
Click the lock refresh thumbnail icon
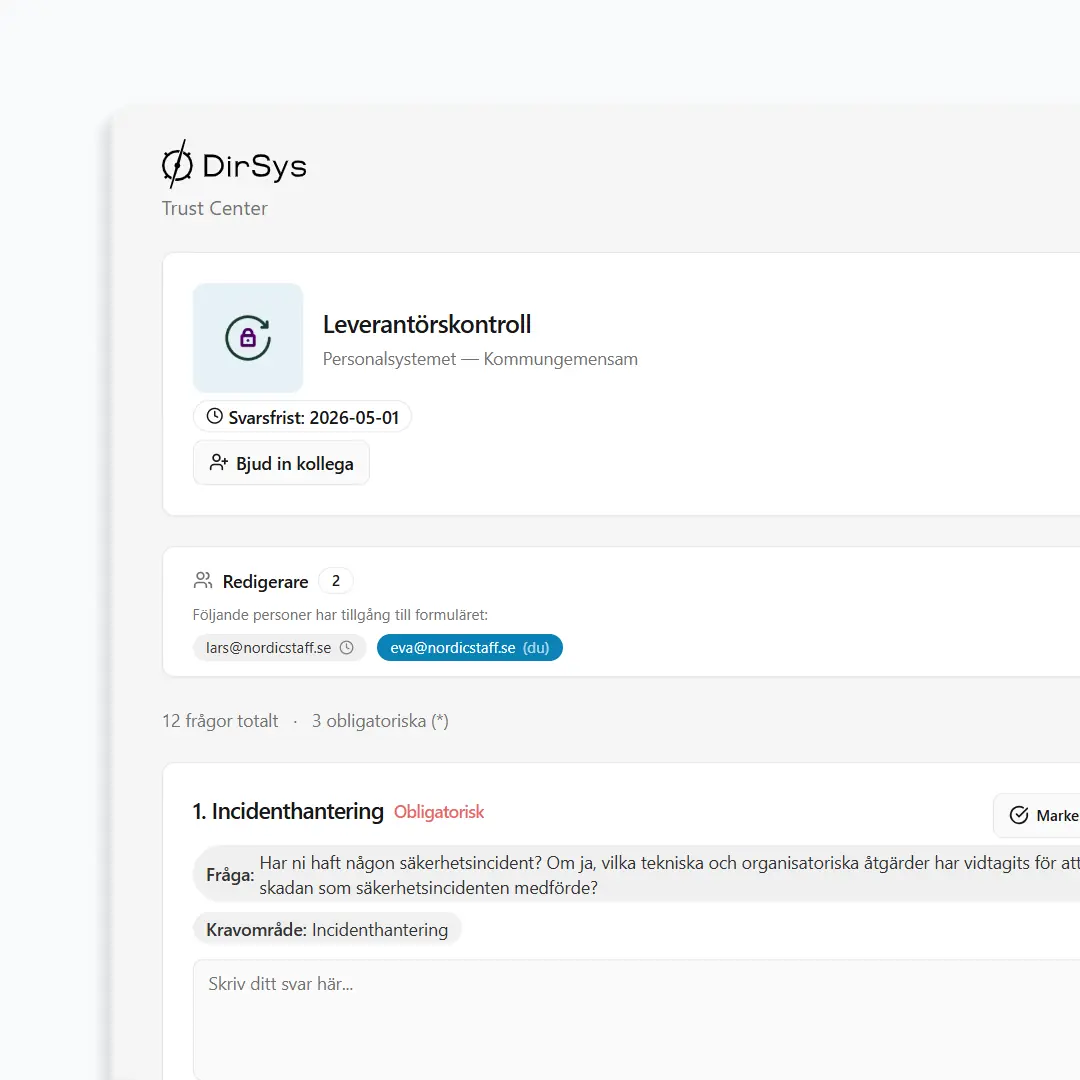(x=248, y=338)
